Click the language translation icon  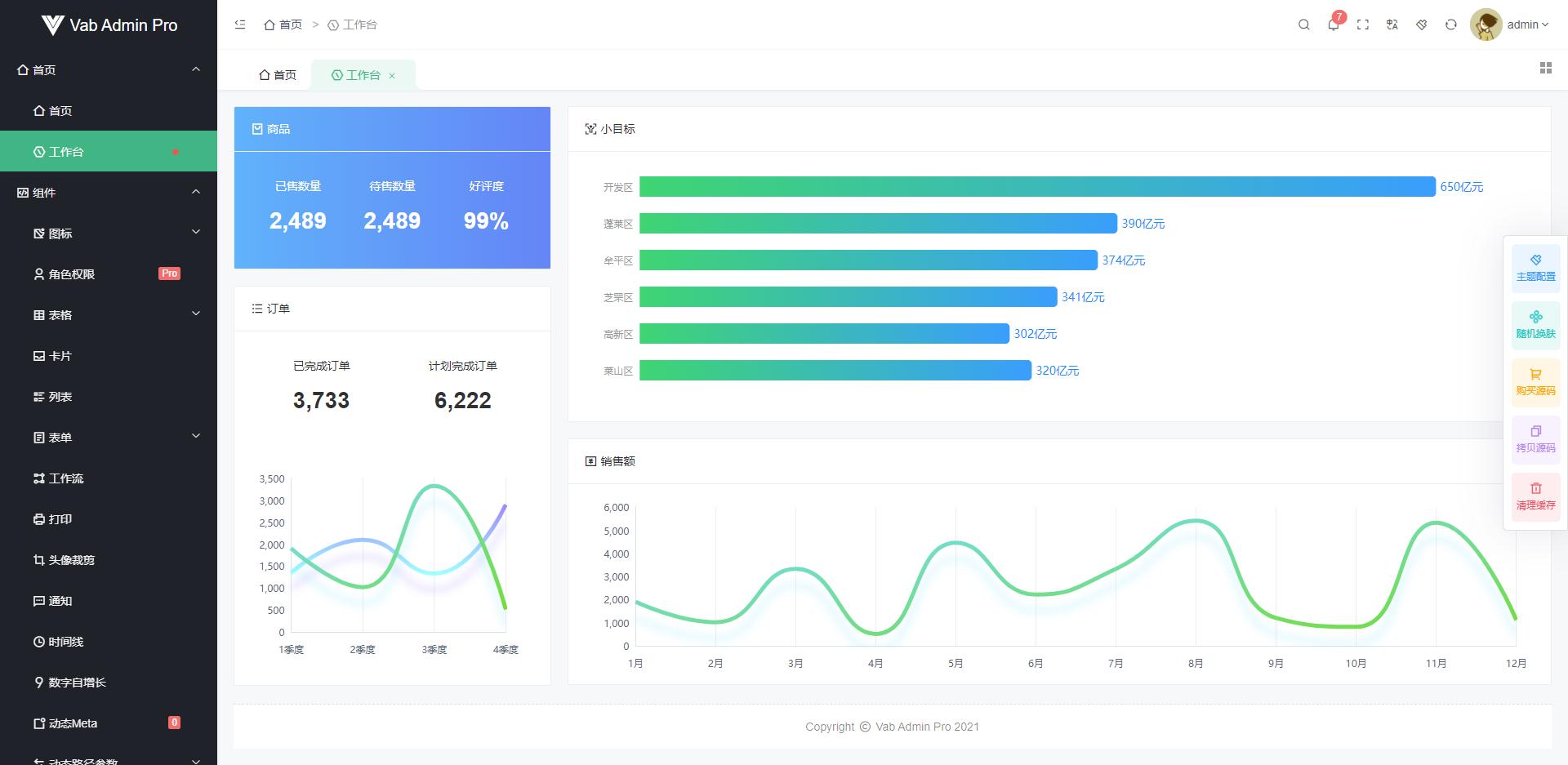(1392, 24)
